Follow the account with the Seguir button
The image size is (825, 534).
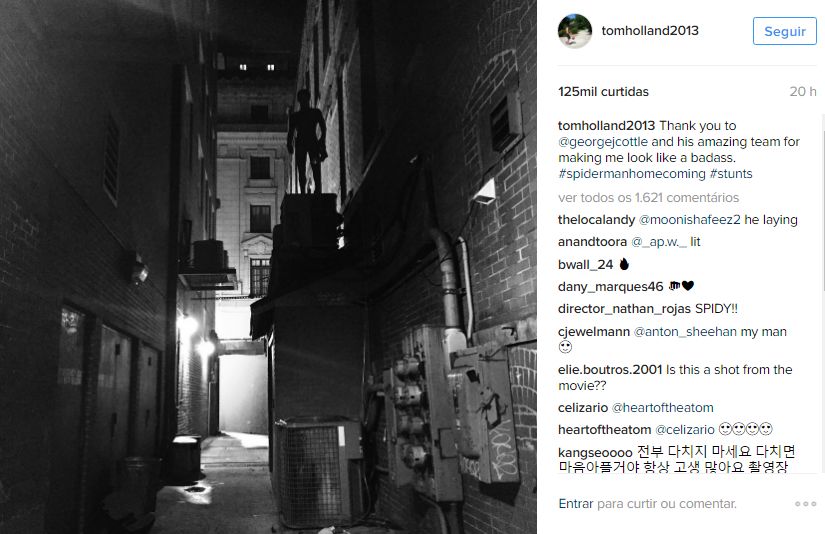point(784,31)
